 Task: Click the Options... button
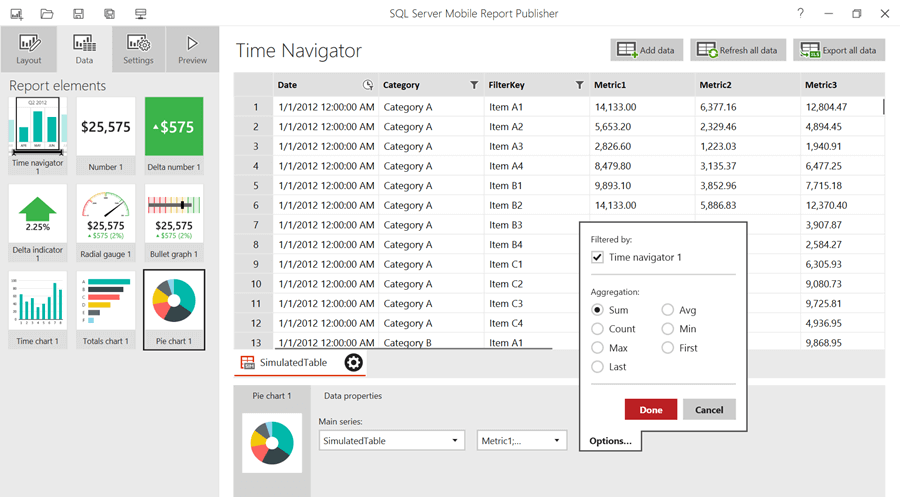pyautogui.click(x=610, y=441)
